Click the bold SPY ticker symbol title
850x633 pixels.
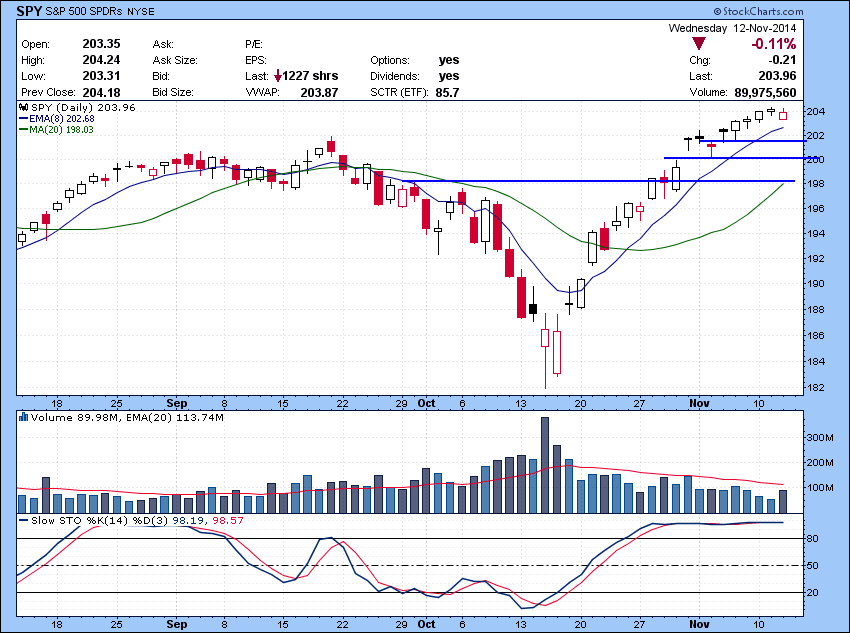[29, 11]
